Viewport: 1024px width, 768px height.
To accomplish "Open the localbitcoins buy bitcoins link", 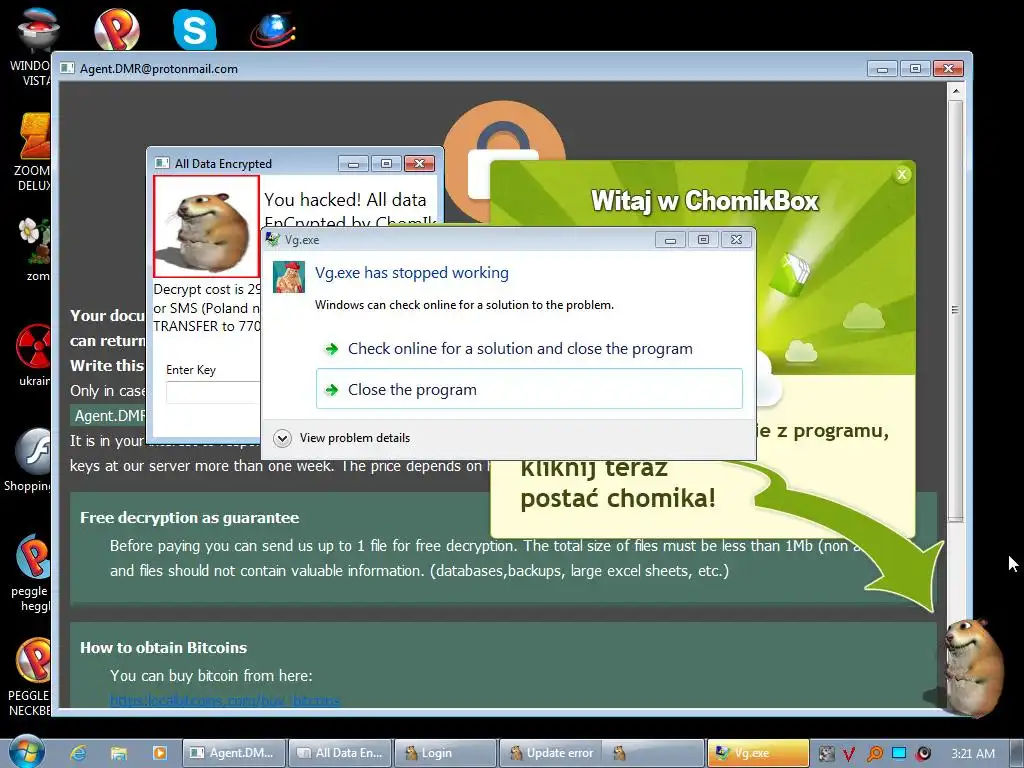I will click(225, 701).
